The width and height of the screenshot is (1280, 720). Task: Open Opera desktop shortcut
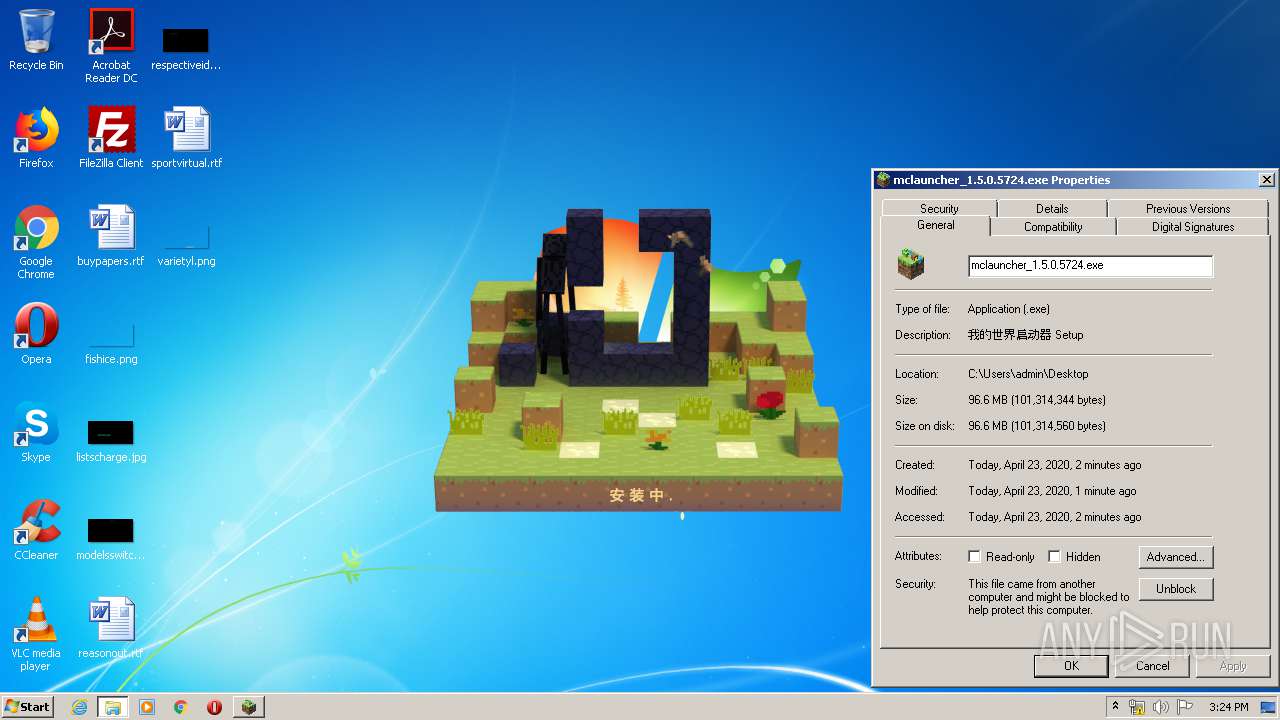click(x=36, y=334)
